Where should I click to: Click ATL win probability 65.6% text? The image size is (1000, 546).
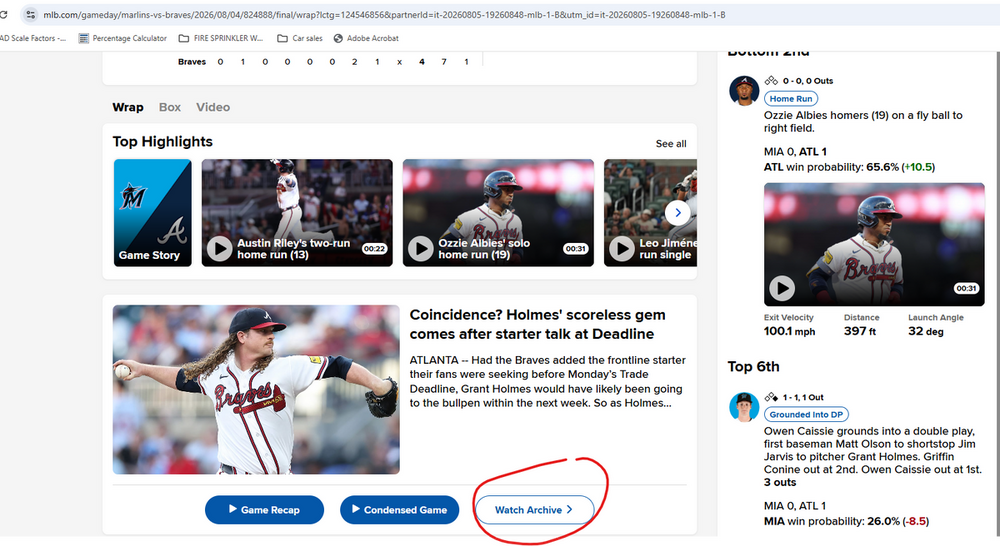pos(849,167)
